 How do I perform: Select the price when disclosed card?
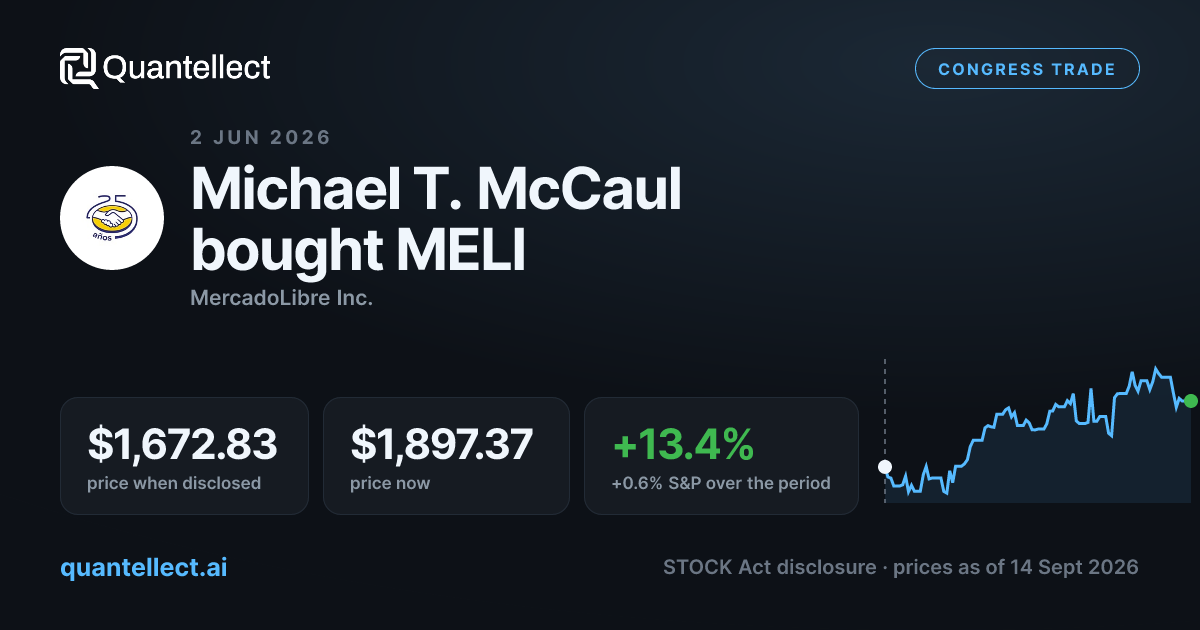184,456
